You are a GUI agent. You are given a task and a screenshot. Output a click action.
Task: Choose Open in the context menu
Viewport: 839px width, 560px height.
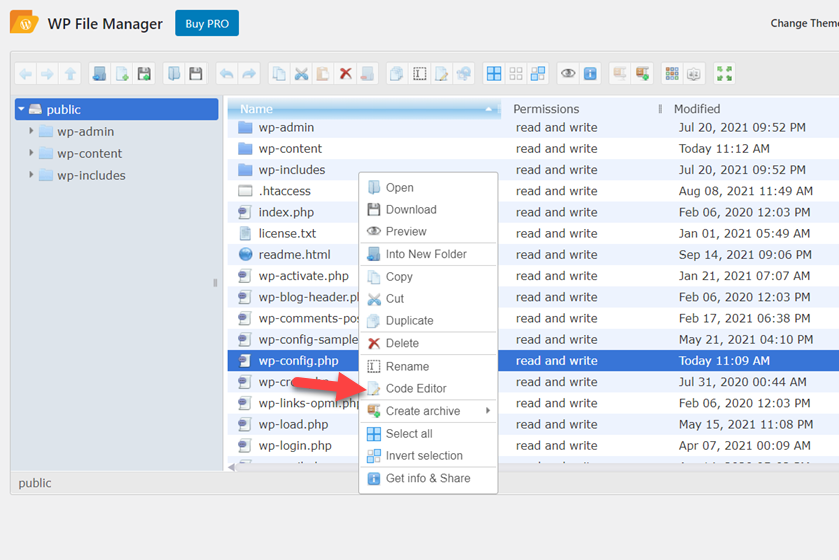[x=428, y=188]
